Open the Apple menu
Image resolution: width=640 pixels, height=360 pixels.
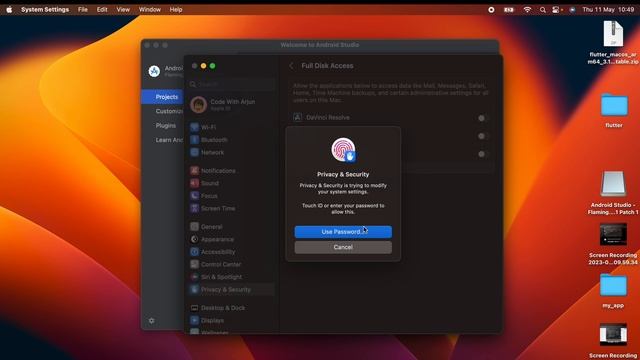(9, 9)
